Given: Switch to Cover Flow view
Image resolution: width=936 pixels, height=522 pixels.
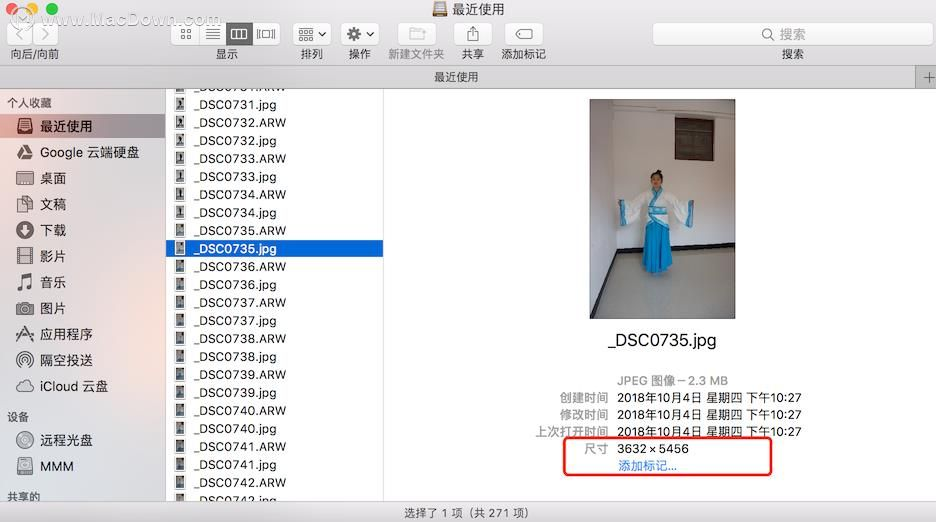Looking at the screenshot, I should [266, 34].
